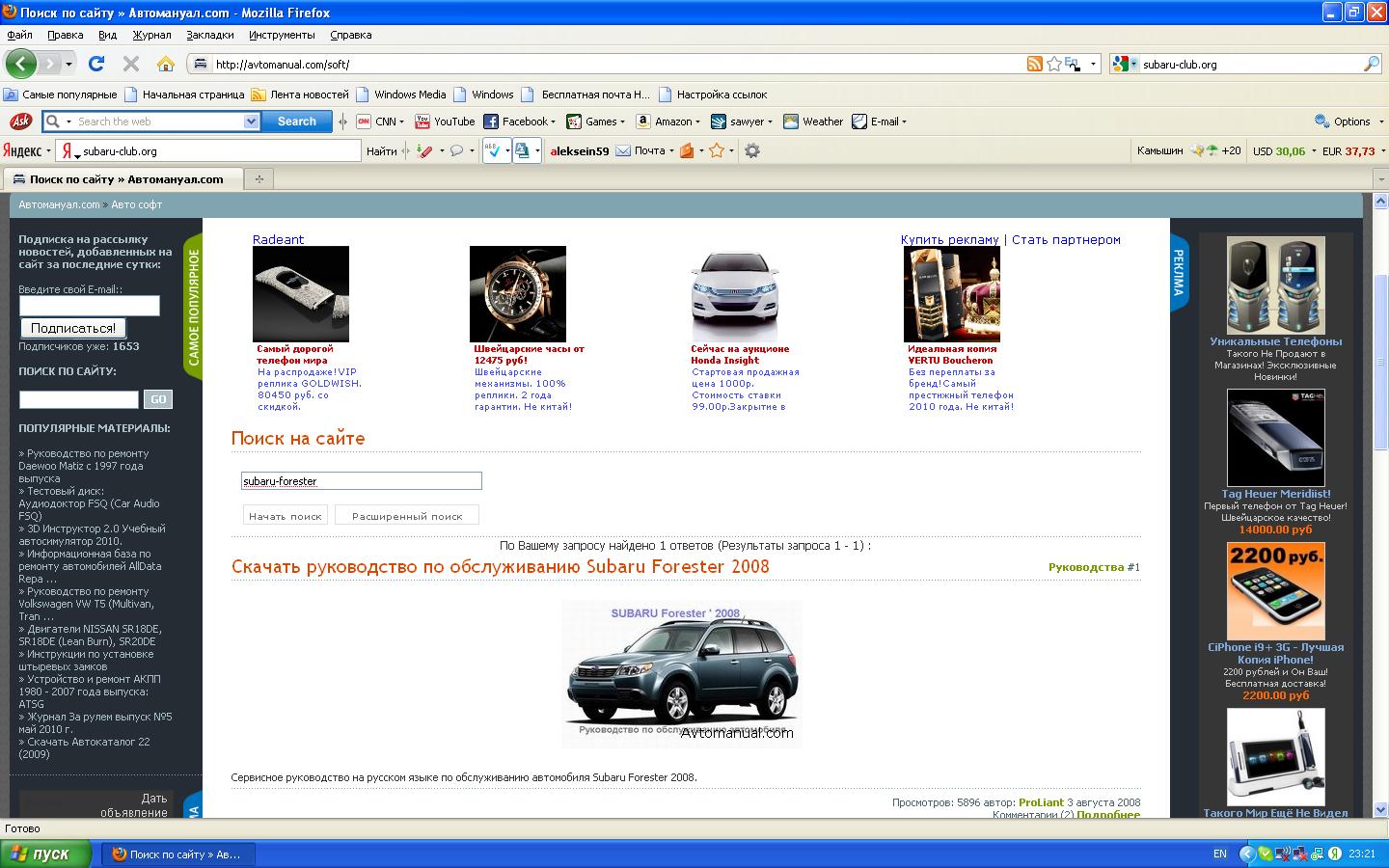
Task: Click the E-mail toolbar icon
Action: pyautogui.click(x=859, y=122)
